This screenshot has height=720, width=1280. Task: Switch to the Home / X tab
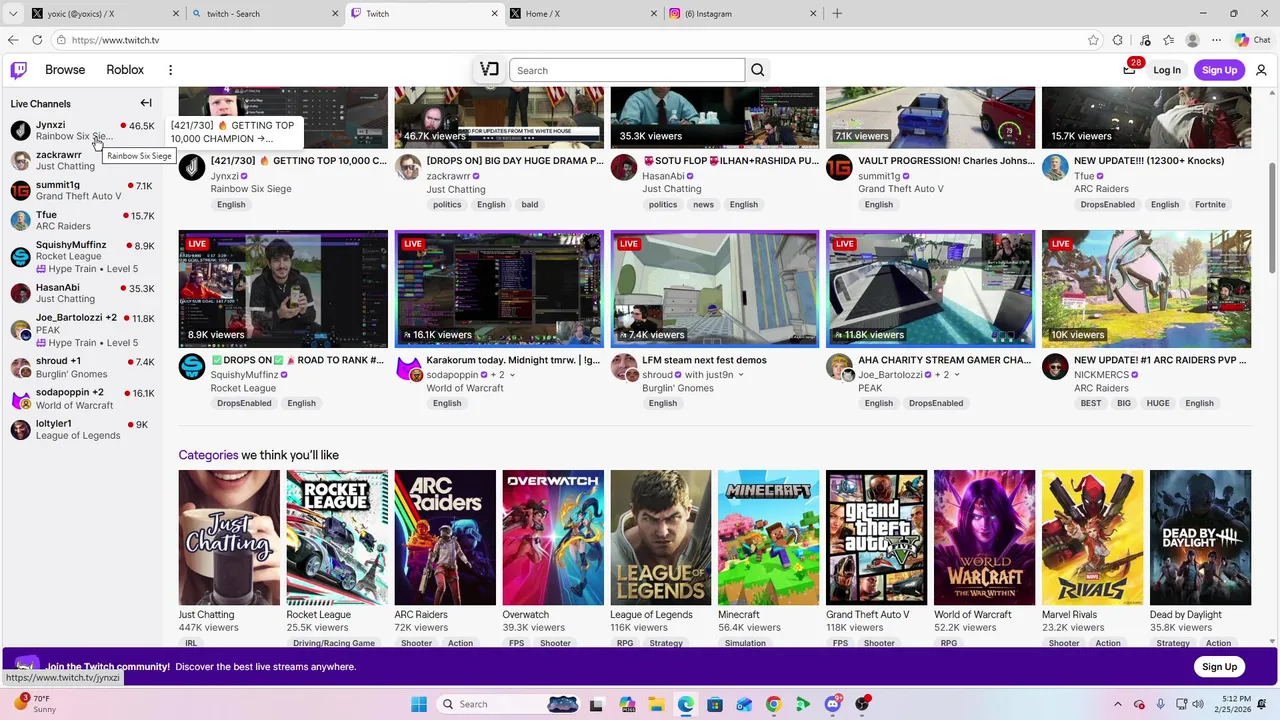coord(583,14)
